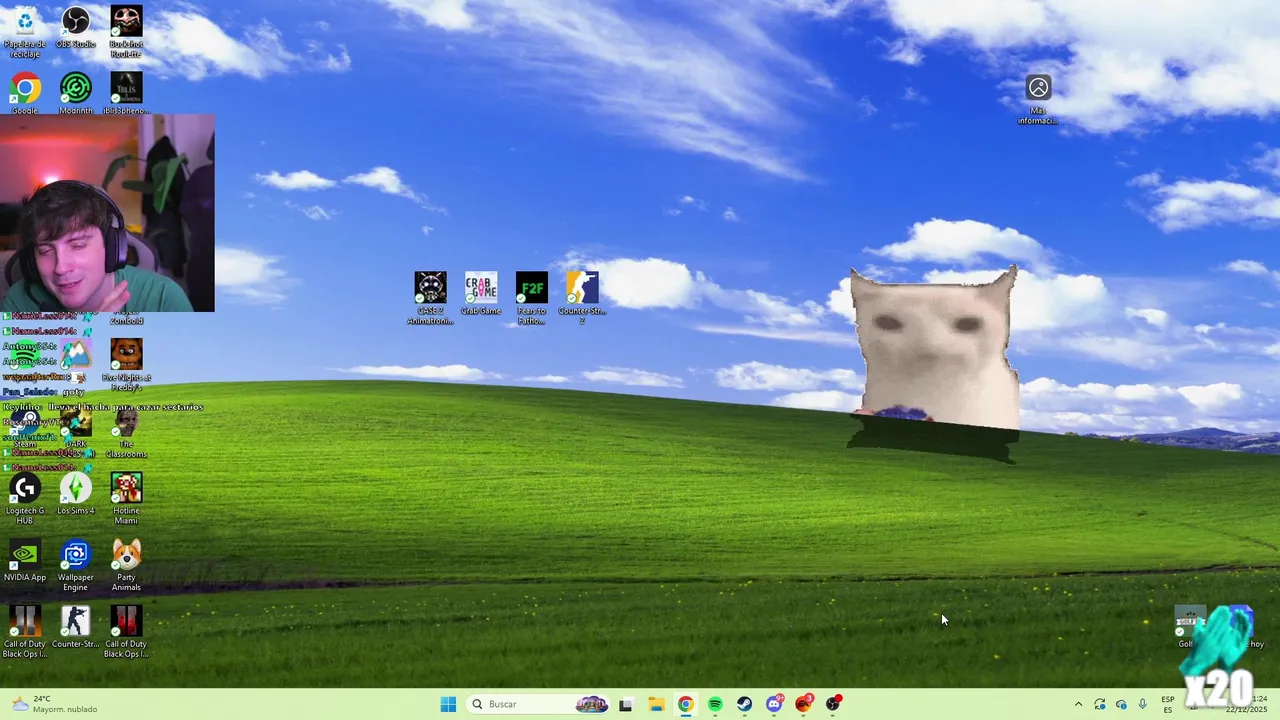1280x720 pixels.
Task: Open Spotify from the taskbar
Action: point(715,704)
